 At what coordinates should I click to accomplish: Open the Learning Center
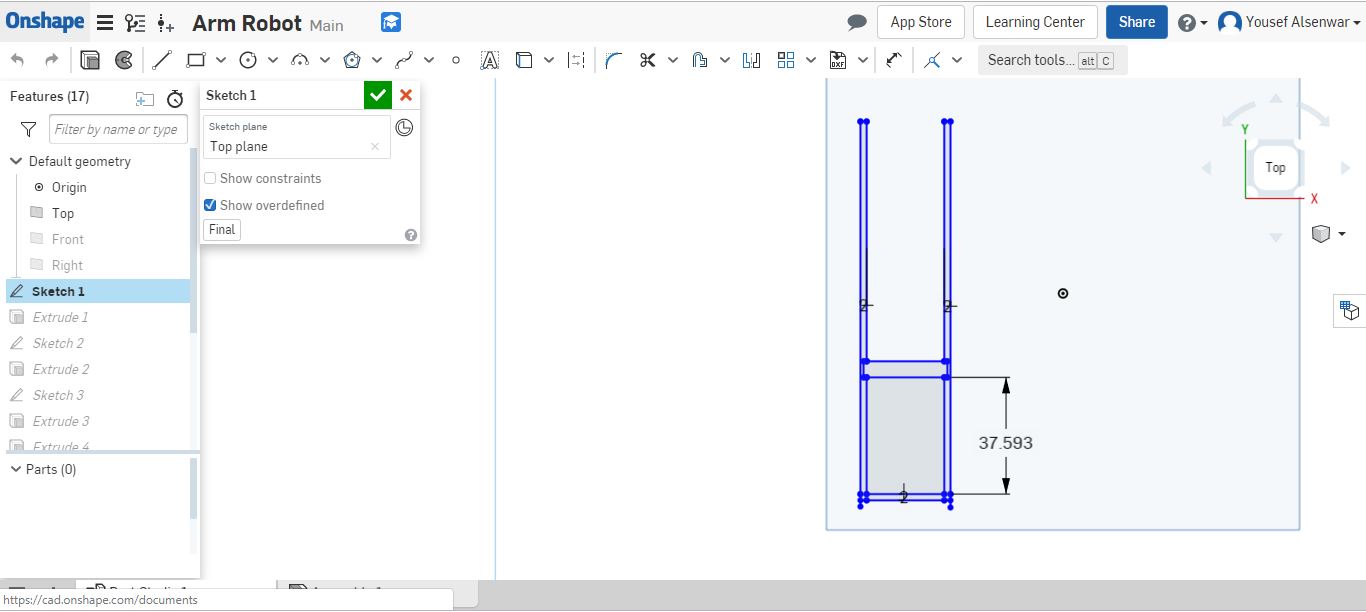tap(1035, 22)
